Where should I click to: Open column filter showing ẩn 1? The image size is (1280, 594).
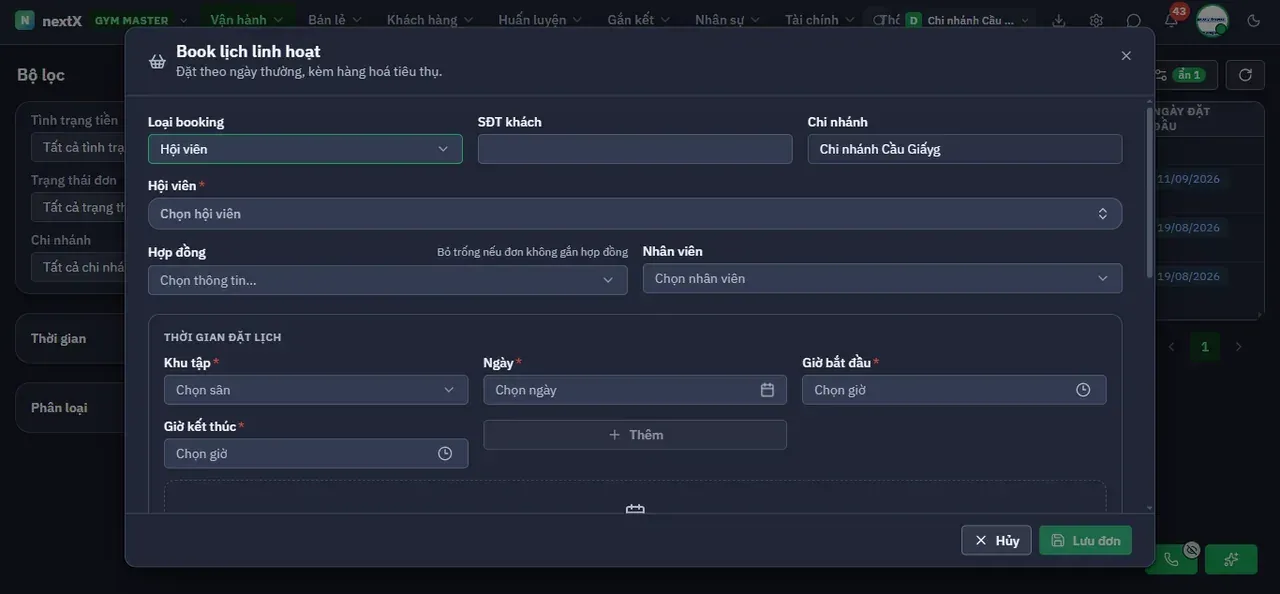point(1185,75)
